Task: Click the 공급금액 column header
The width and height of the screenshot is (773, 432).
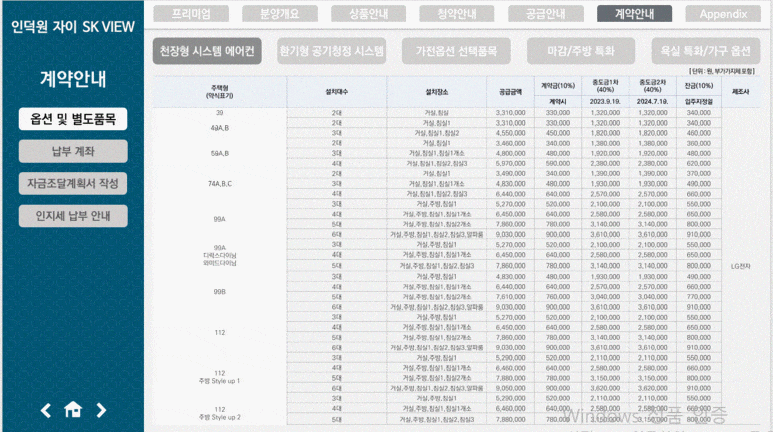Action: 510,92
